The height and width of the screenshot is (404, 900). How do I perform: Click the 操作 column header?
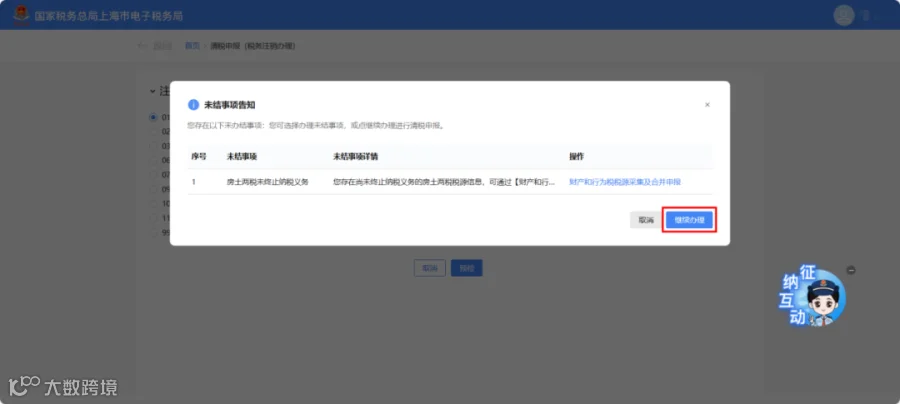pyautogui.click(x=576, y=156)
